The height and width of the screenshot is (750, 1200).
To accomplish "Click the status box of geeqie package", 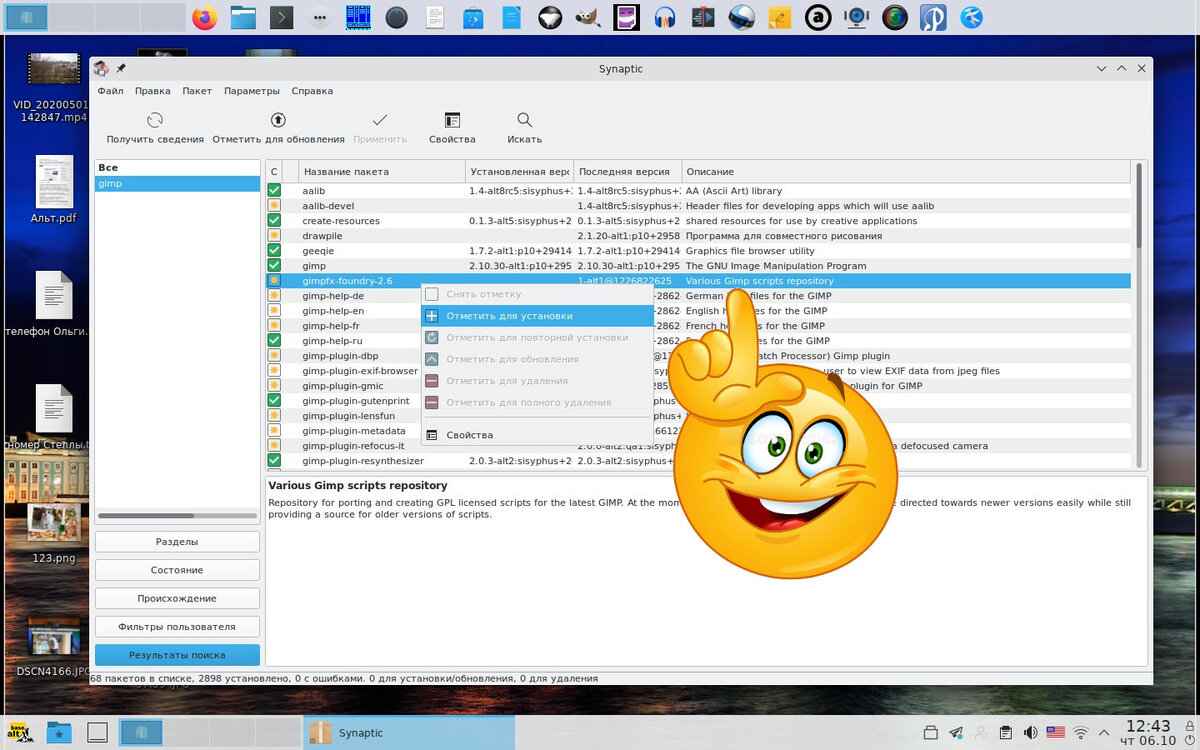I will (x=274, y=250).
